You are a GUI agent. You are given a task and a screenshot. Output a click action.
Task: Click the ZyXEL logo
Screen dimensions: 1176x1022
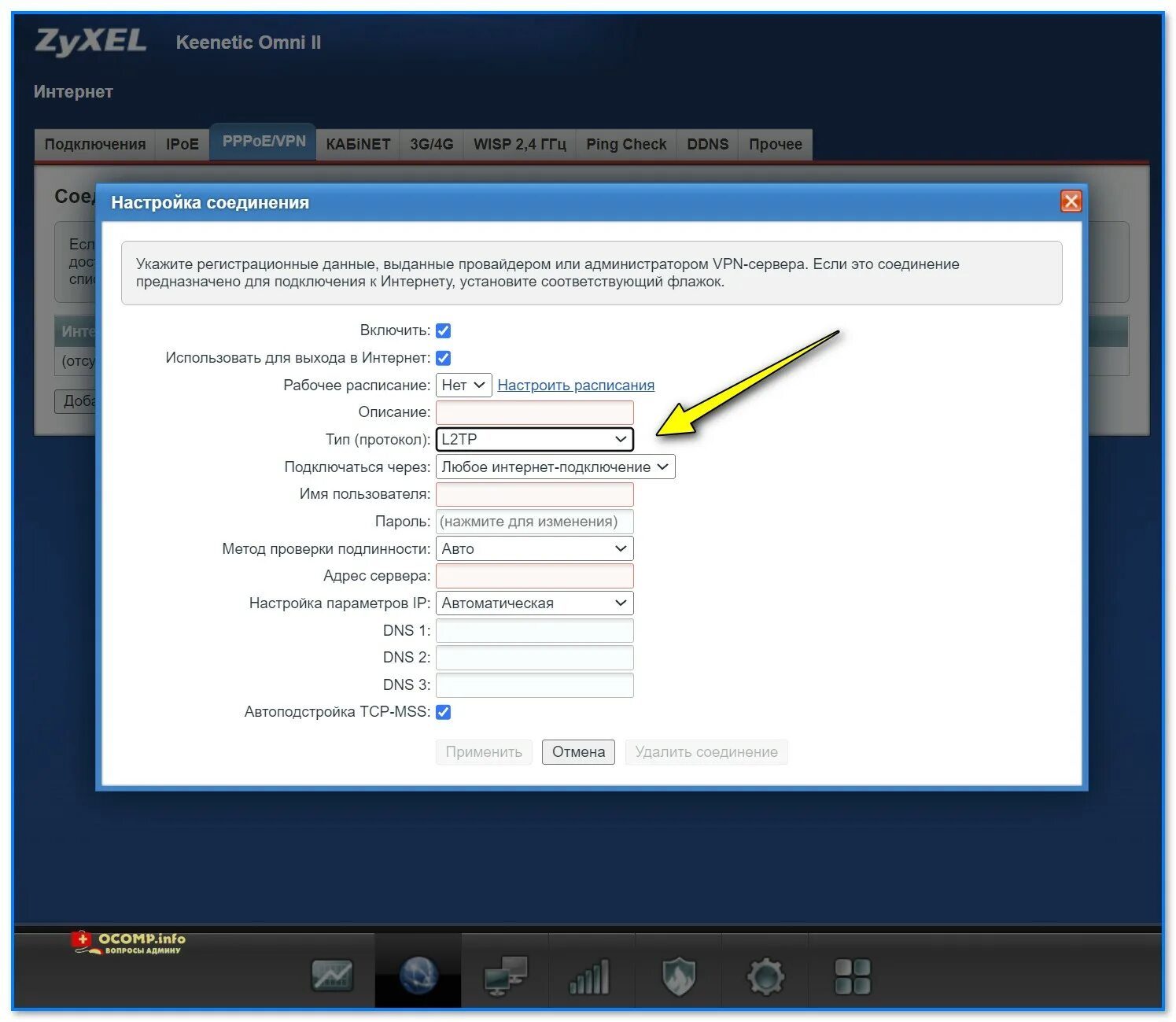click(x=90, y=42)
